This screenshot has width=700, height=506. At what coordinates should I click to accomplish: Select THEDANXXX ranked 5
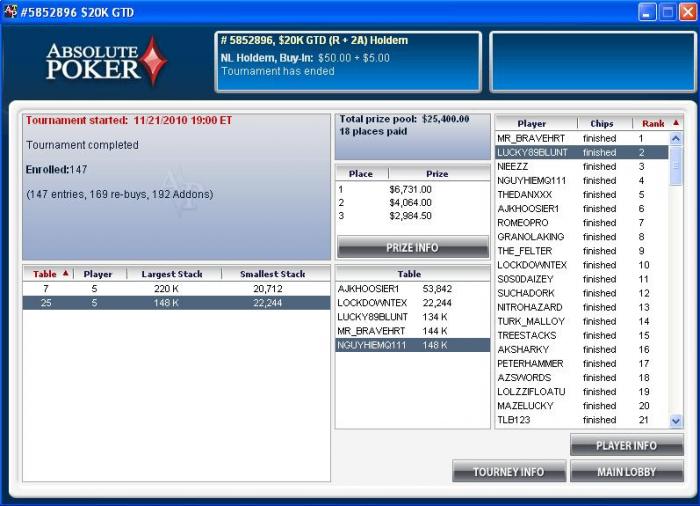tap(582, 195)
